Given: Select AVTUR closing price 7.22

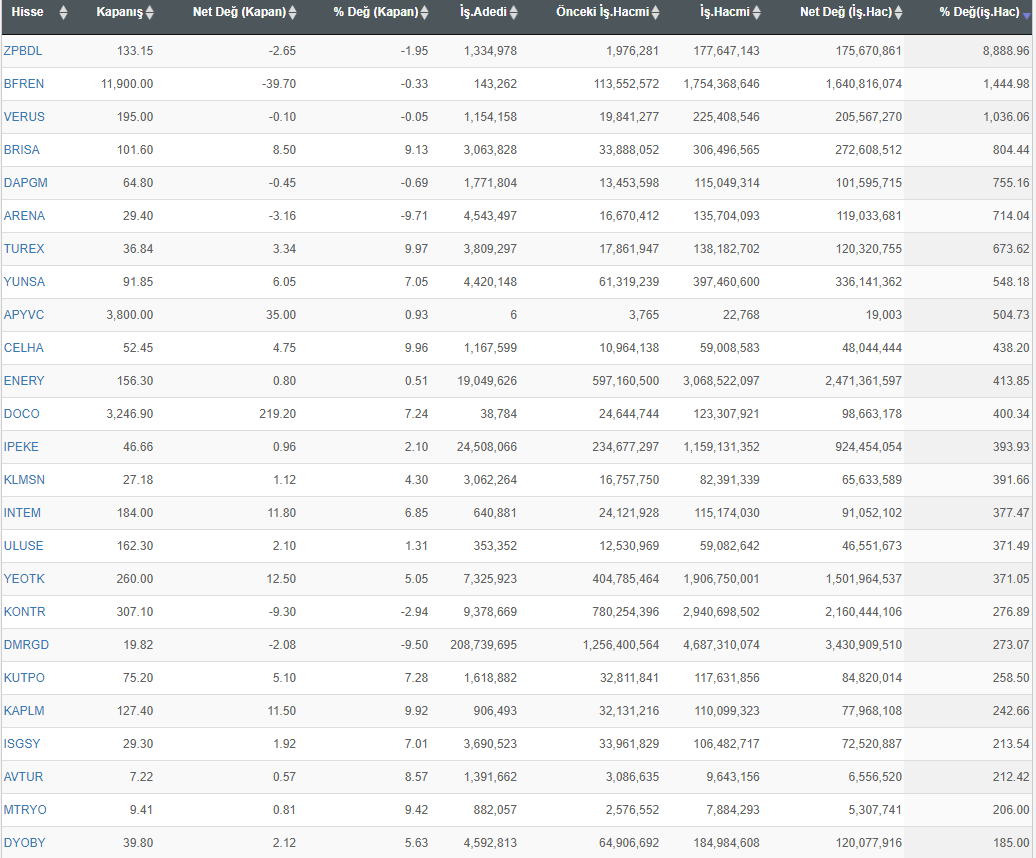Looking at the screenshot, I should (x=141, y=777).
